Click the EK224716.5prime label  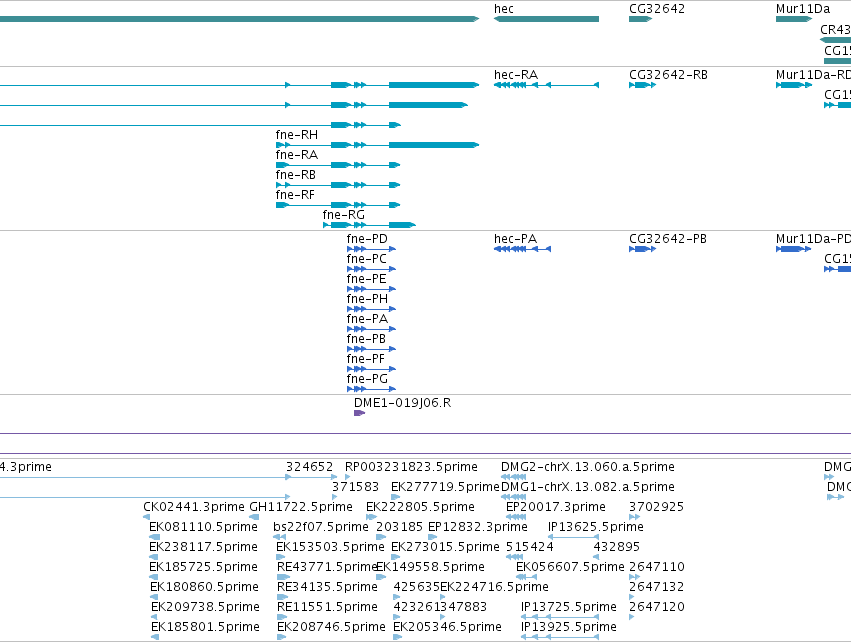pos(494,587)
